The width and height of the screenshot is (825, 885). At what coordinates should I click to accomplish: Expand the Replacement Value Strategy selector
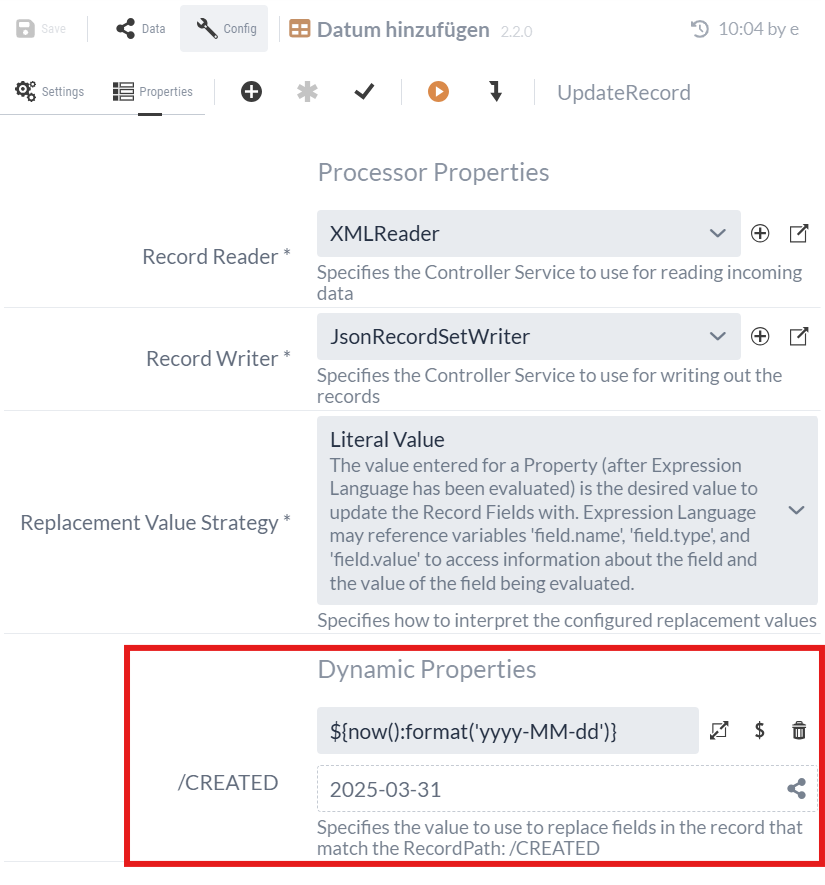pyautogui.click(x=796, y=510)
